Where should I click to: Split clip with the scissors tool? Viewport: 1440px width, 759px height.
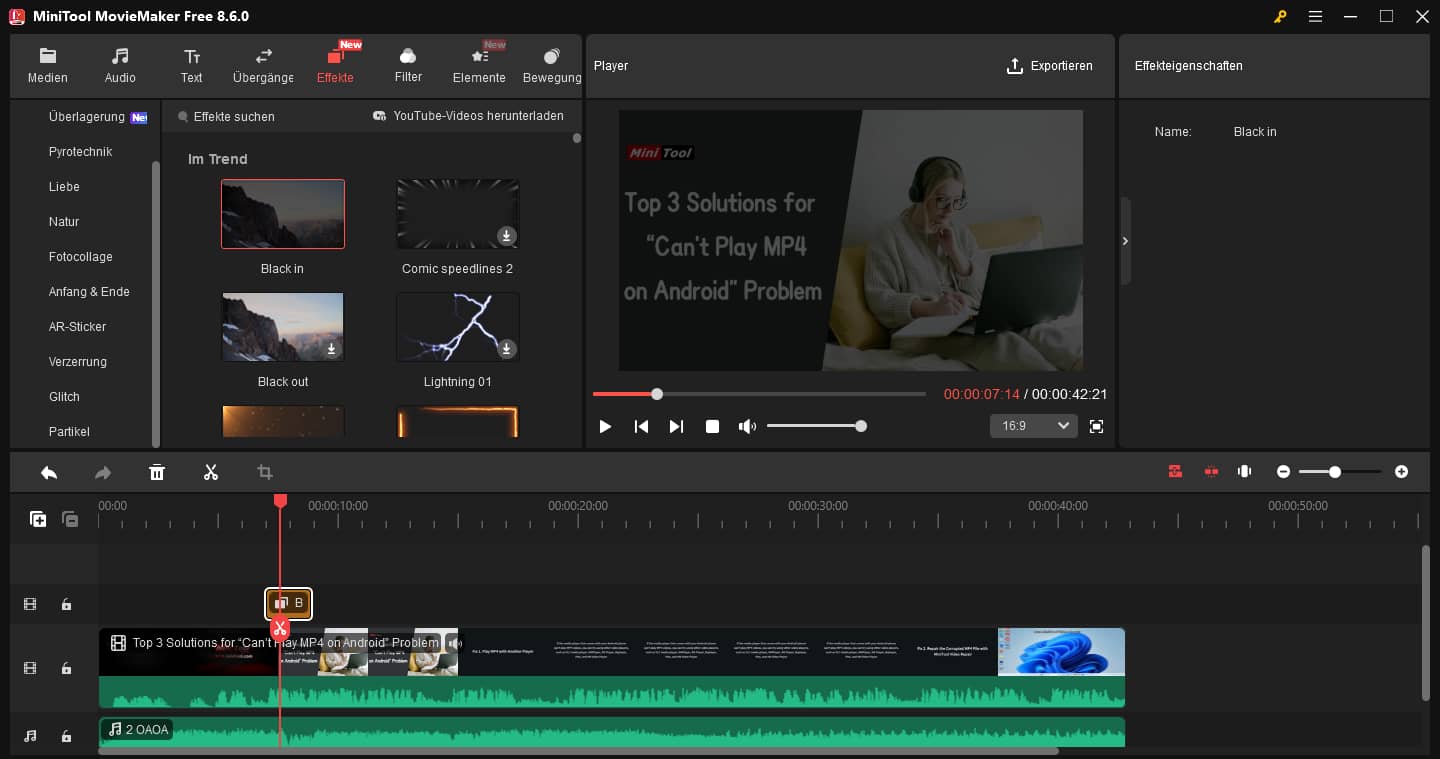[211, 472]
